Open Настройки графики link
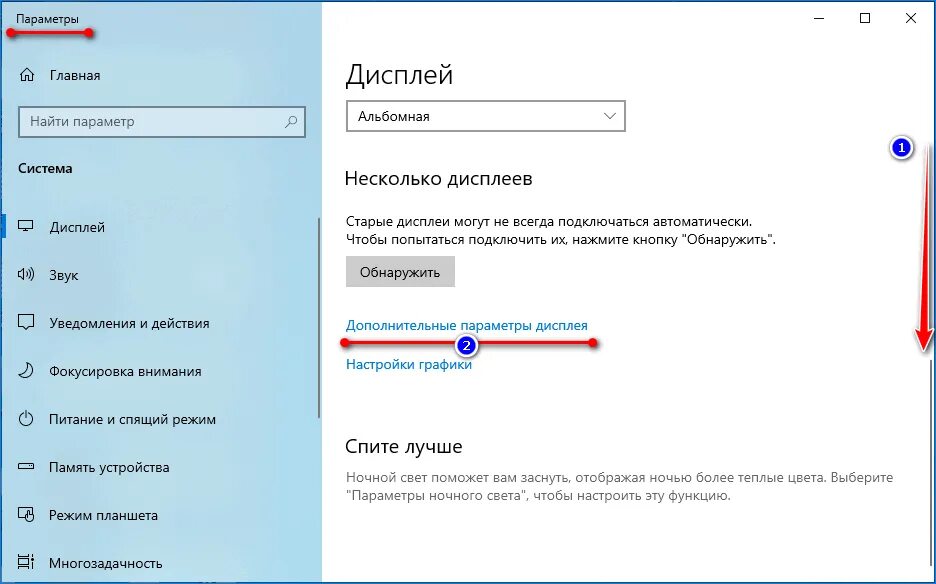The height and width of the screenshot is (584, 936). click(x=409, y=364)
